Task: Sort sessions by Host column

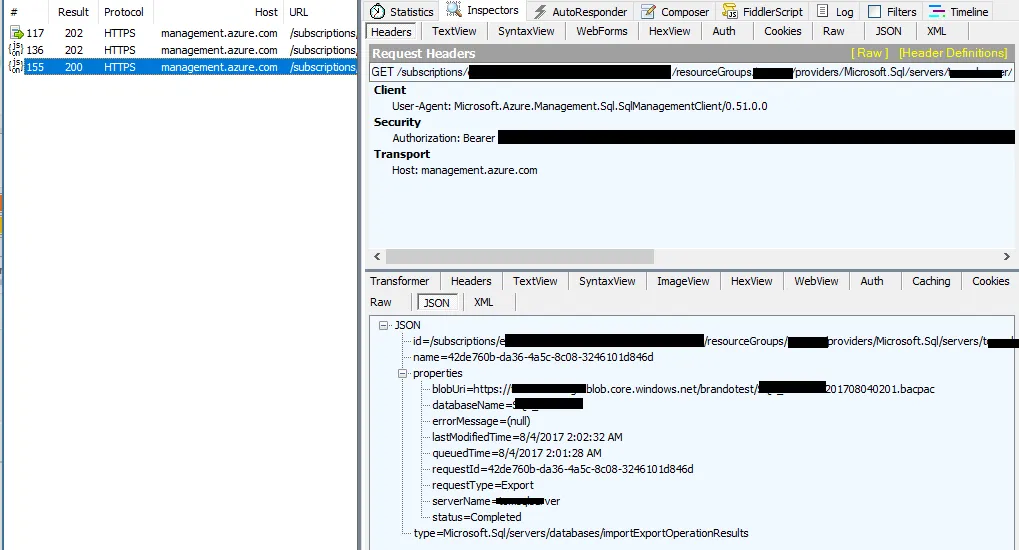Action: tap(266, 12)
